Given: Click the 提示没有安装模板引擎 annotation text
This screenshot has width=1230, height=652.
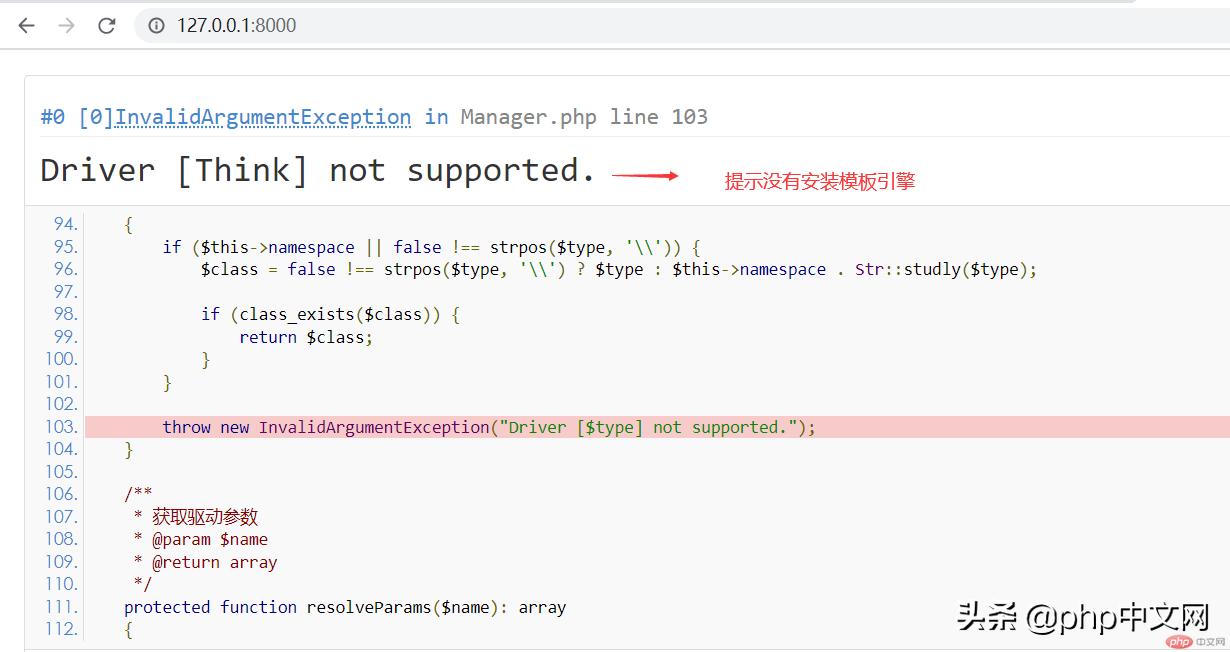Looking at the screenshot, I should (x=820, y=180).
